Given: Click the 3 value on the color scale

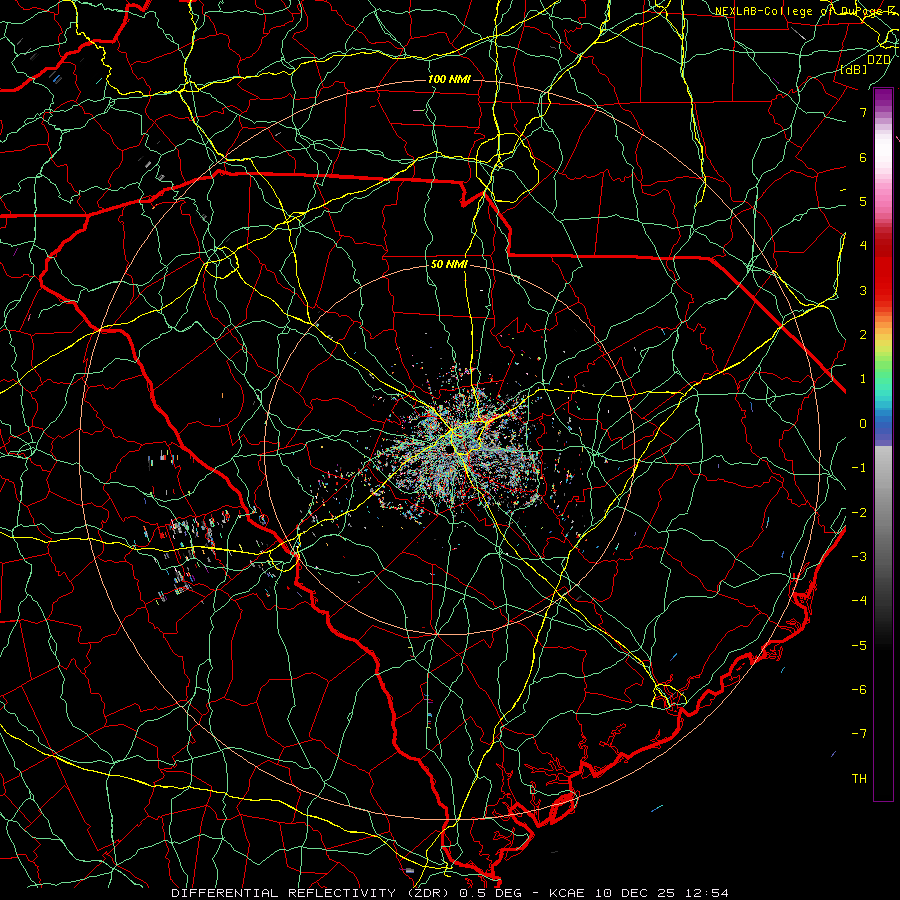Looking at the screenshot, I should (863, 290).
